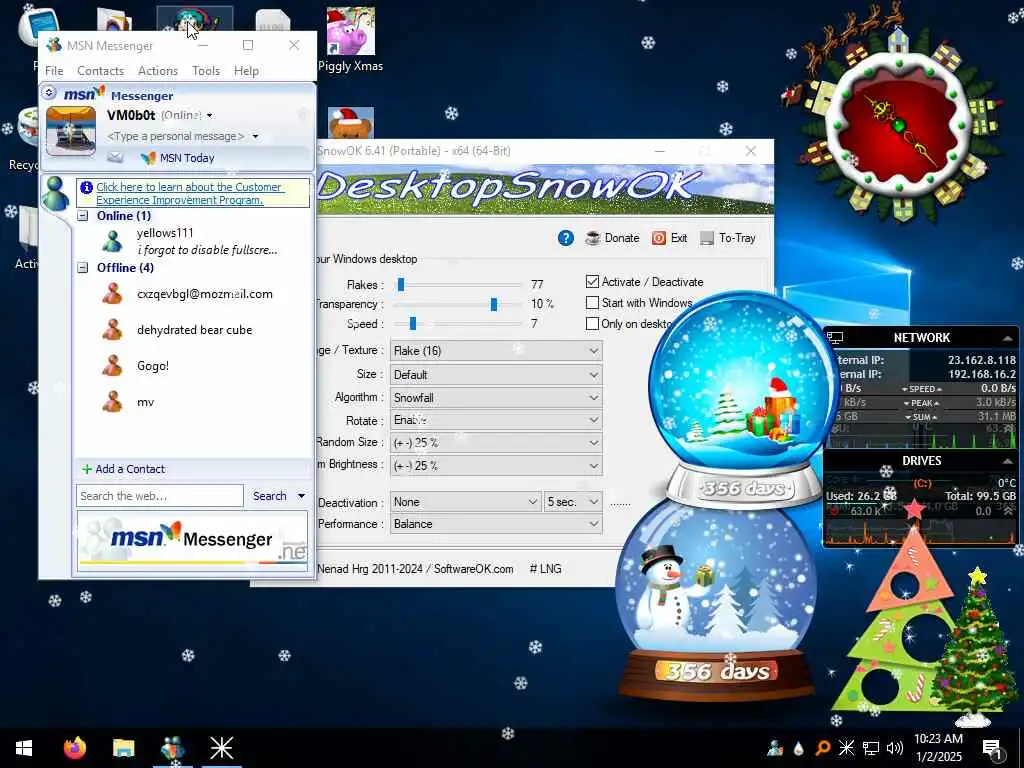Collapse the Offline (4) contact group
The image size is (1024, 768).
coord(83,267)
